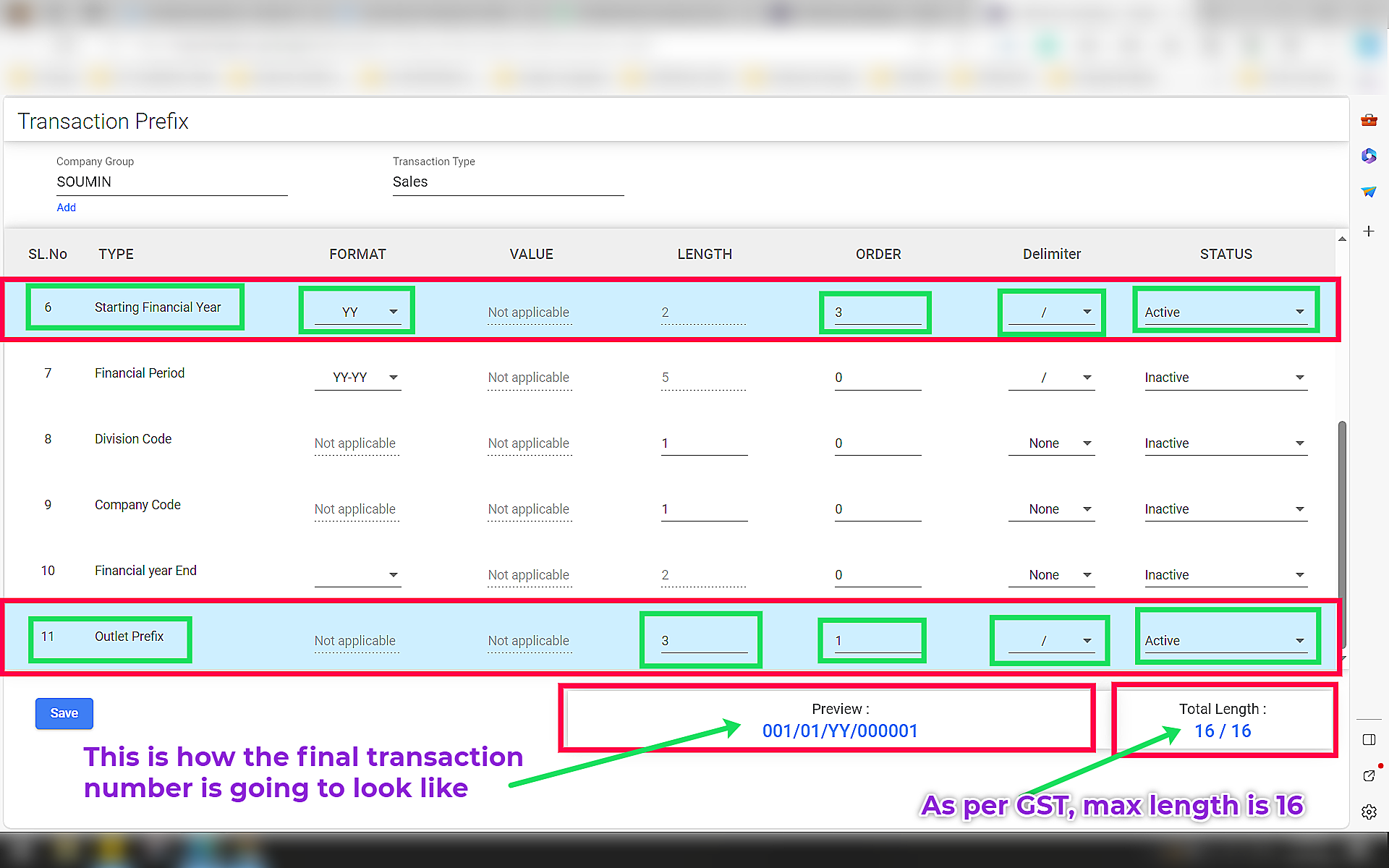Open Status dropdown for Outlet Prefix row
1389x868 pixels.
coord(1226,641)
